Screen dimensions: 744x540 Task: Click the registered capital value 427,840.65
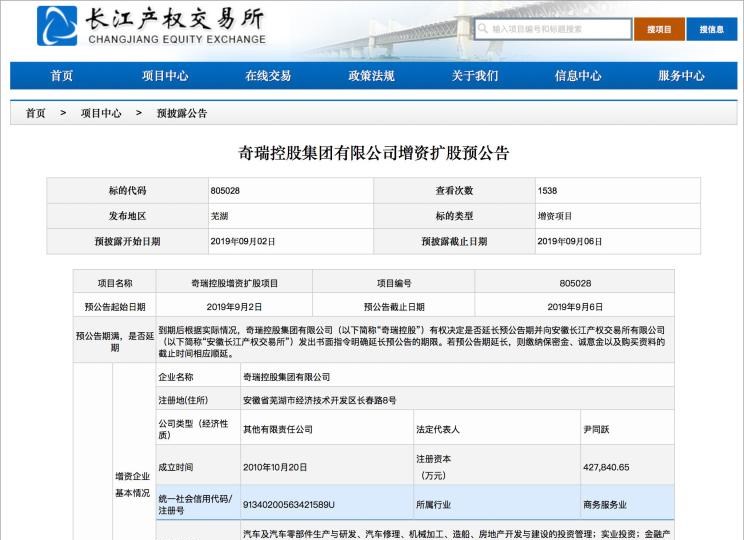pos(606,467)
